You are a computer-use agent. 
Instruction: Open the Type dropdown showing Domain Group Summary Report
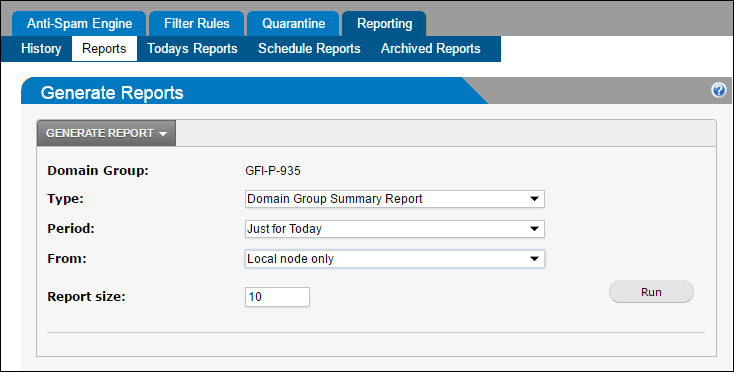tap(395, 199)
